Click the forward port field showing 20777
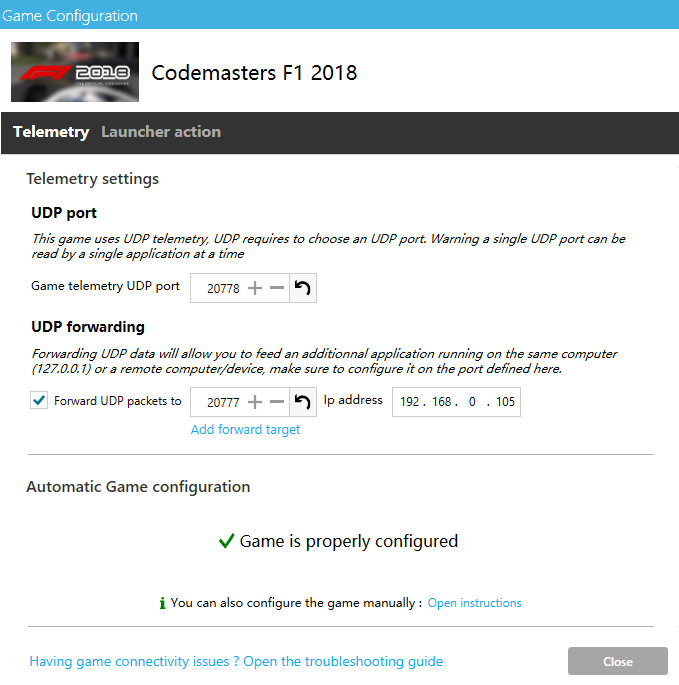679x685 pixels. 223,402
